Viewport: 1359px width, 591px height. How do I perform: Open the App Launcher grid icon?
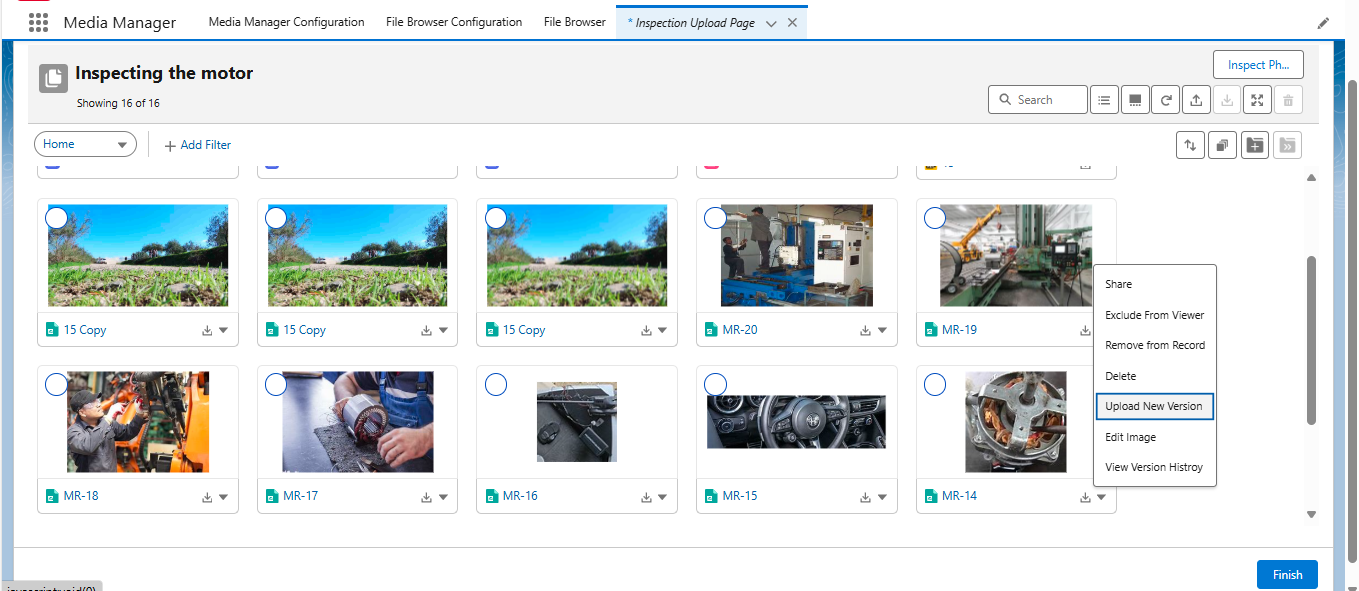click(38, 22)
